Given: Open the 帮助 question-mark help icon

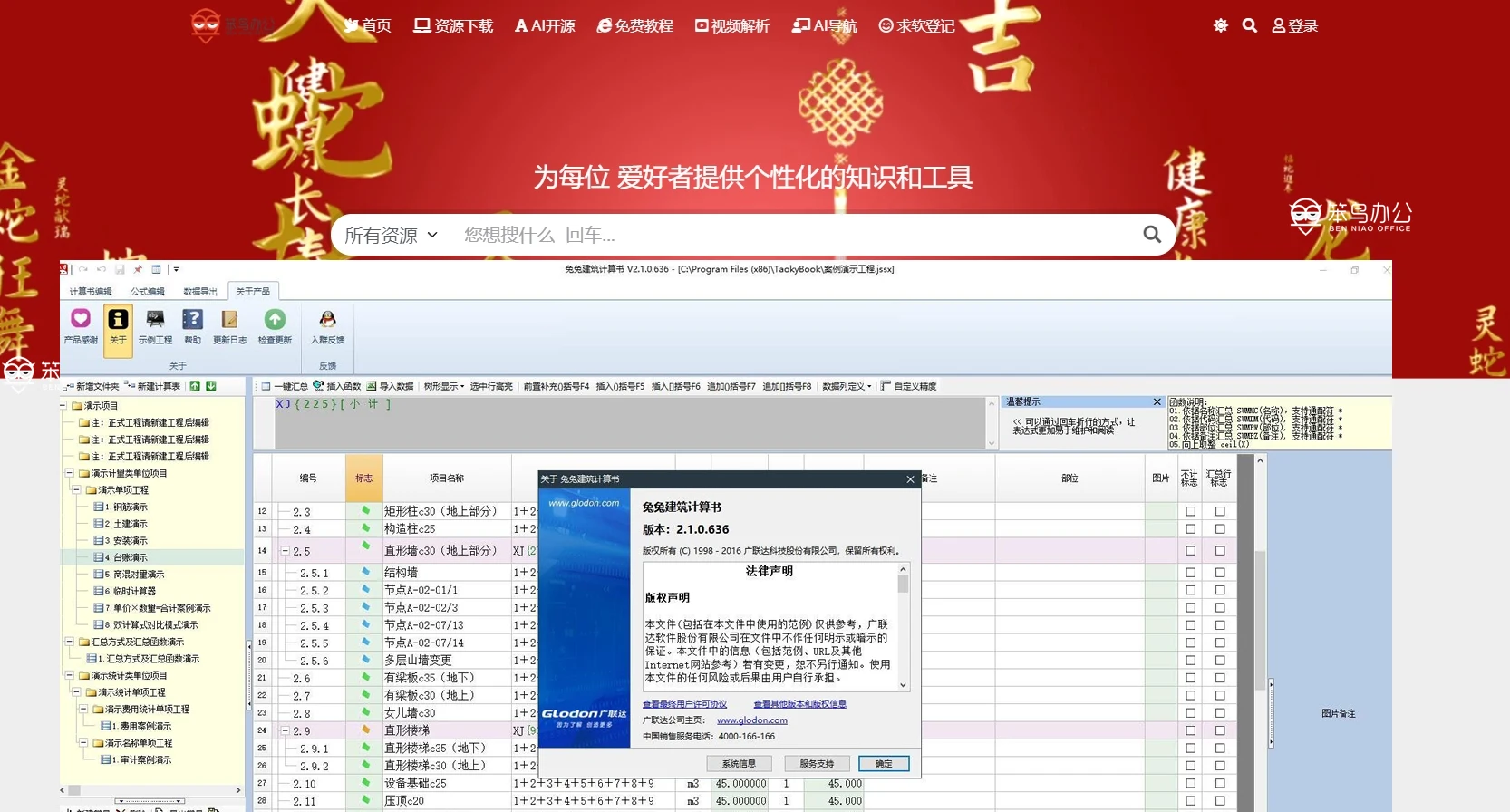Looking at the screenshot, I should coord(192,319).
